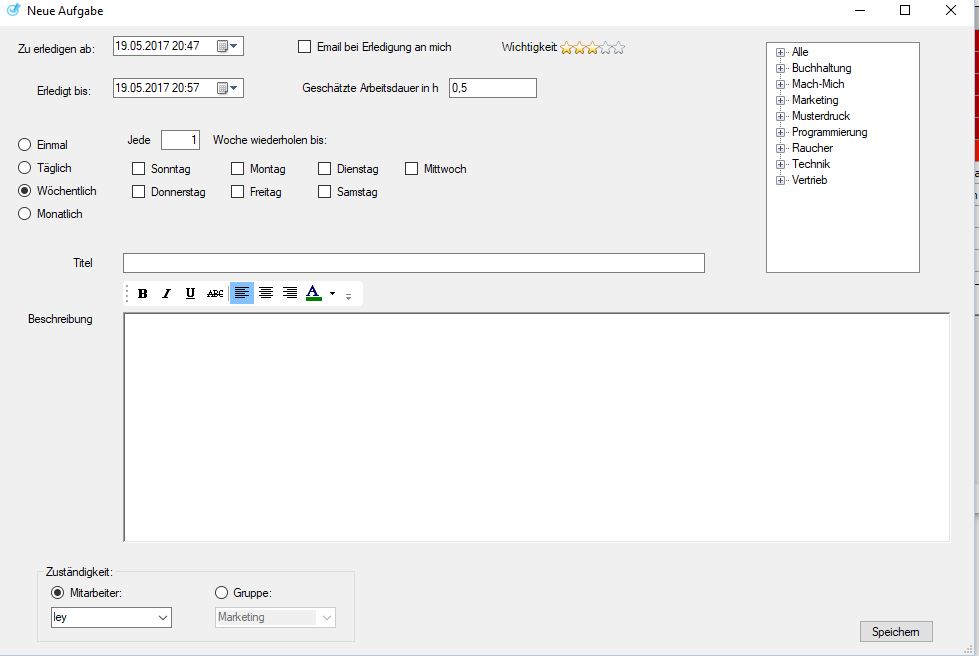979x656 pixels.
Task: Set importance to fifth star
Action: 619,47
